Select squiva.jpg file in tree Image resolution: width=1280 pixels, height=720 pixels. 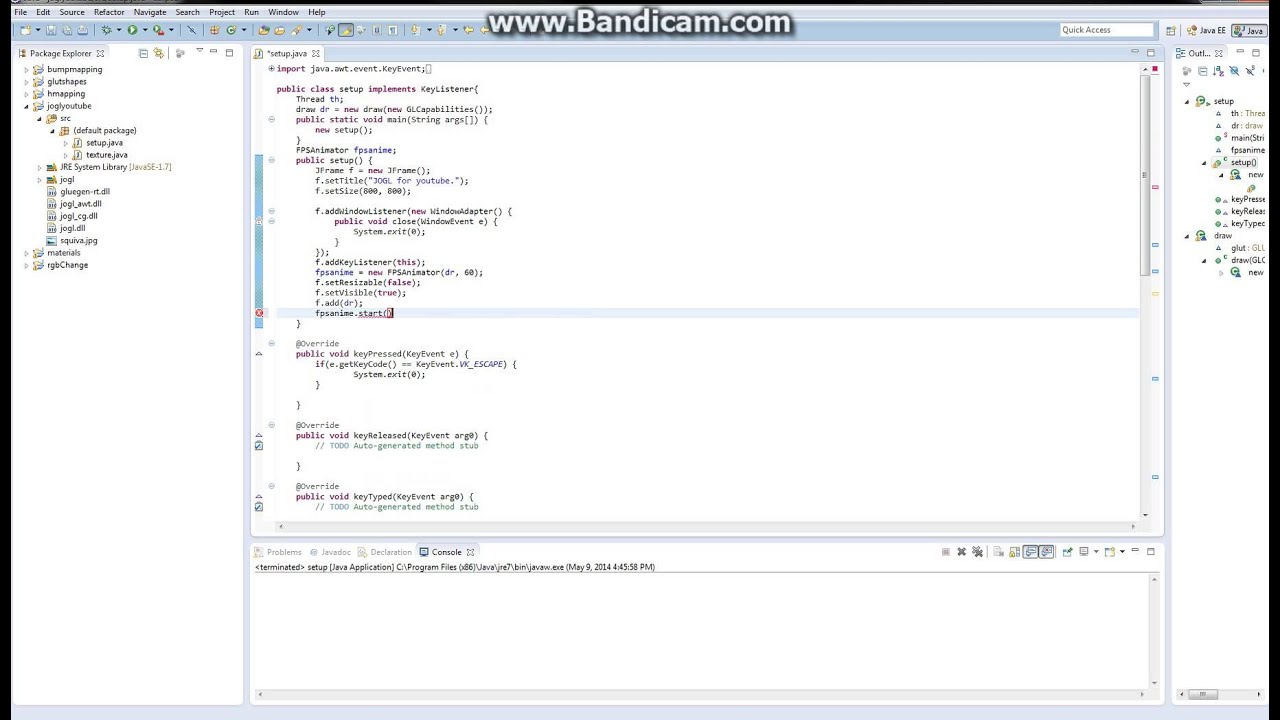[78, 241]
